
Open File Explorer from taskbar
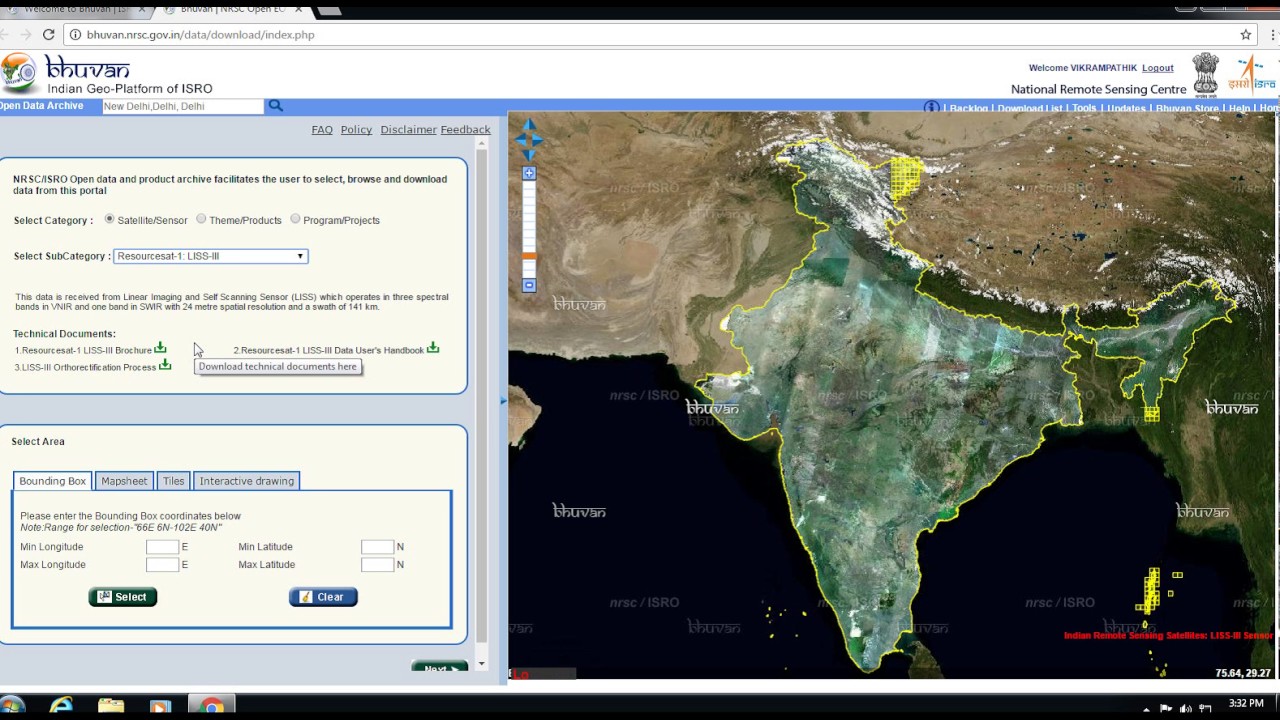click(x=111, y=706)
